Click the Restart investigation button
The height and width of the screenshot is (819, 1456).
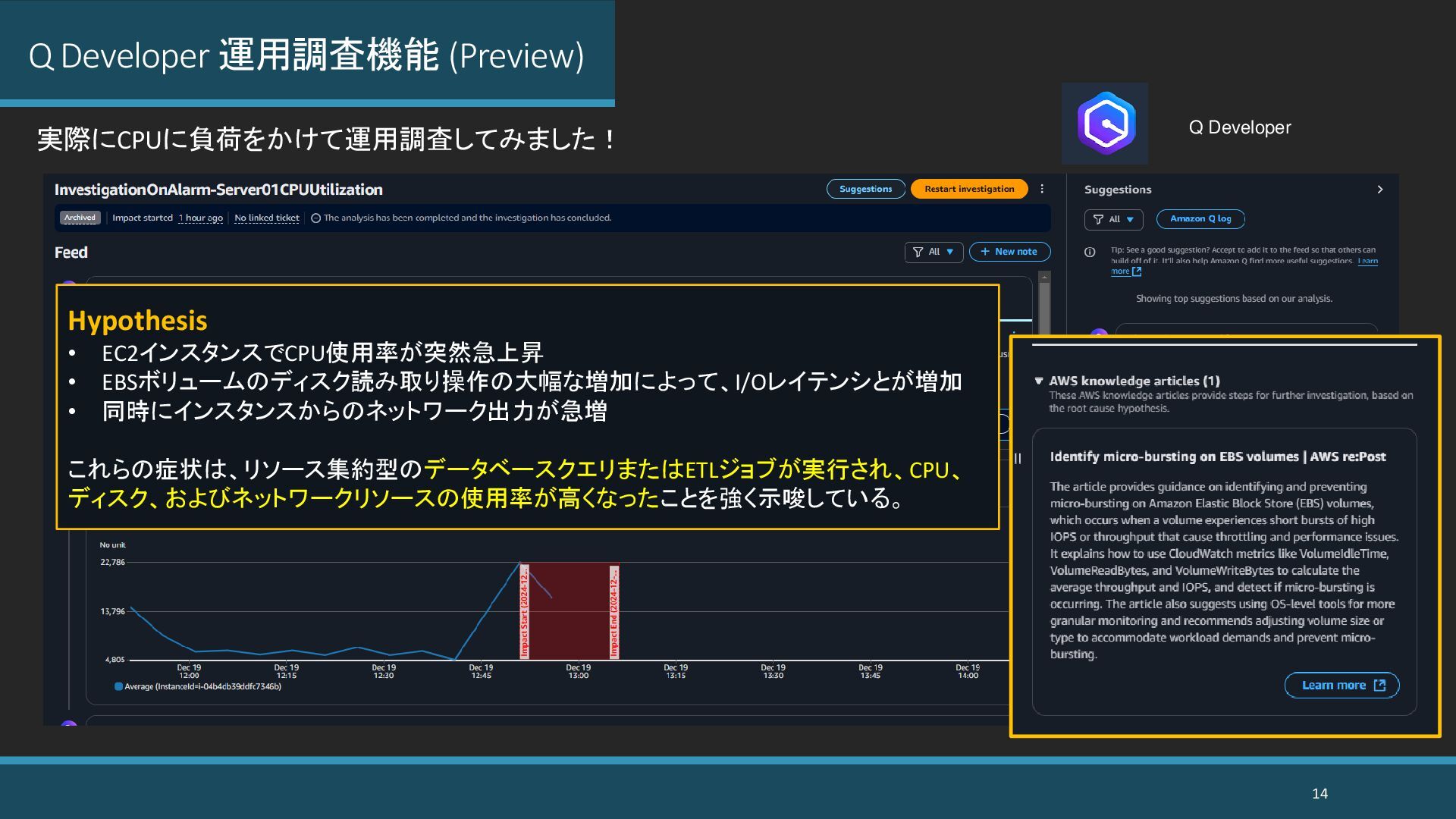pos(968,189)
